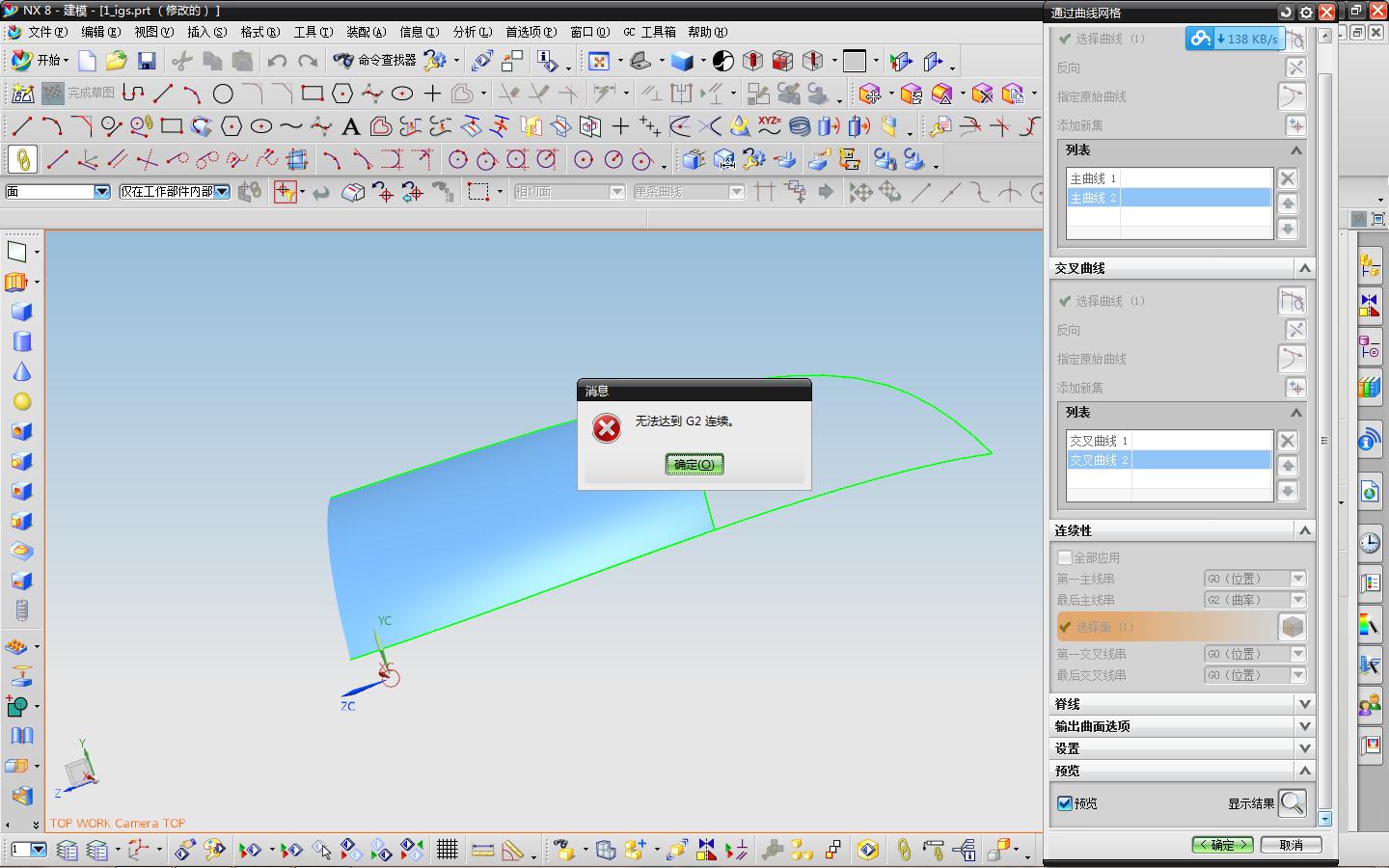Open the 分析(L) menu
This screenshot has width=1389, height=868.
point(472,32)
